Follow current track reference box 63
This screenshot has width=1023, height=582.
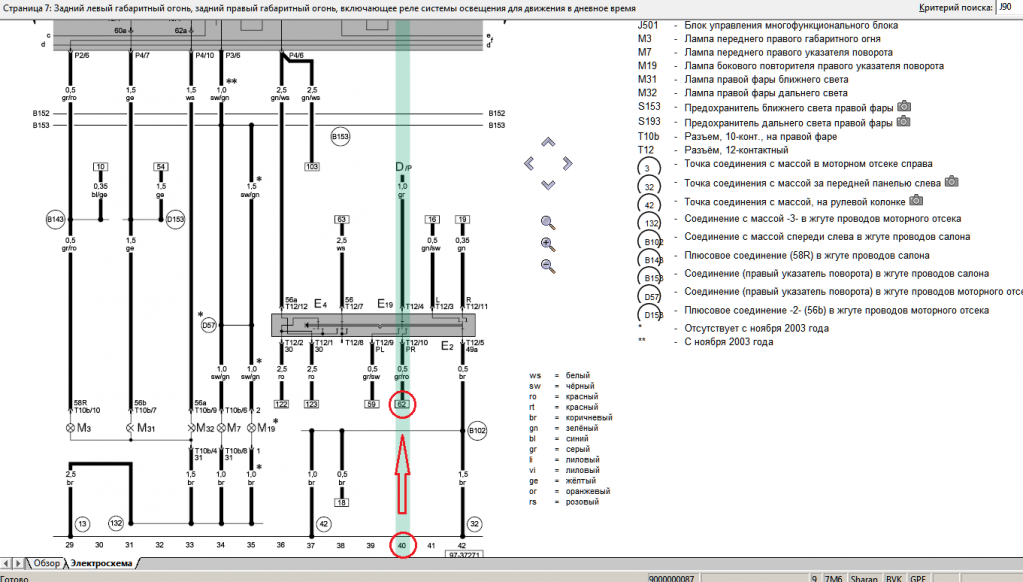[342, 218]
